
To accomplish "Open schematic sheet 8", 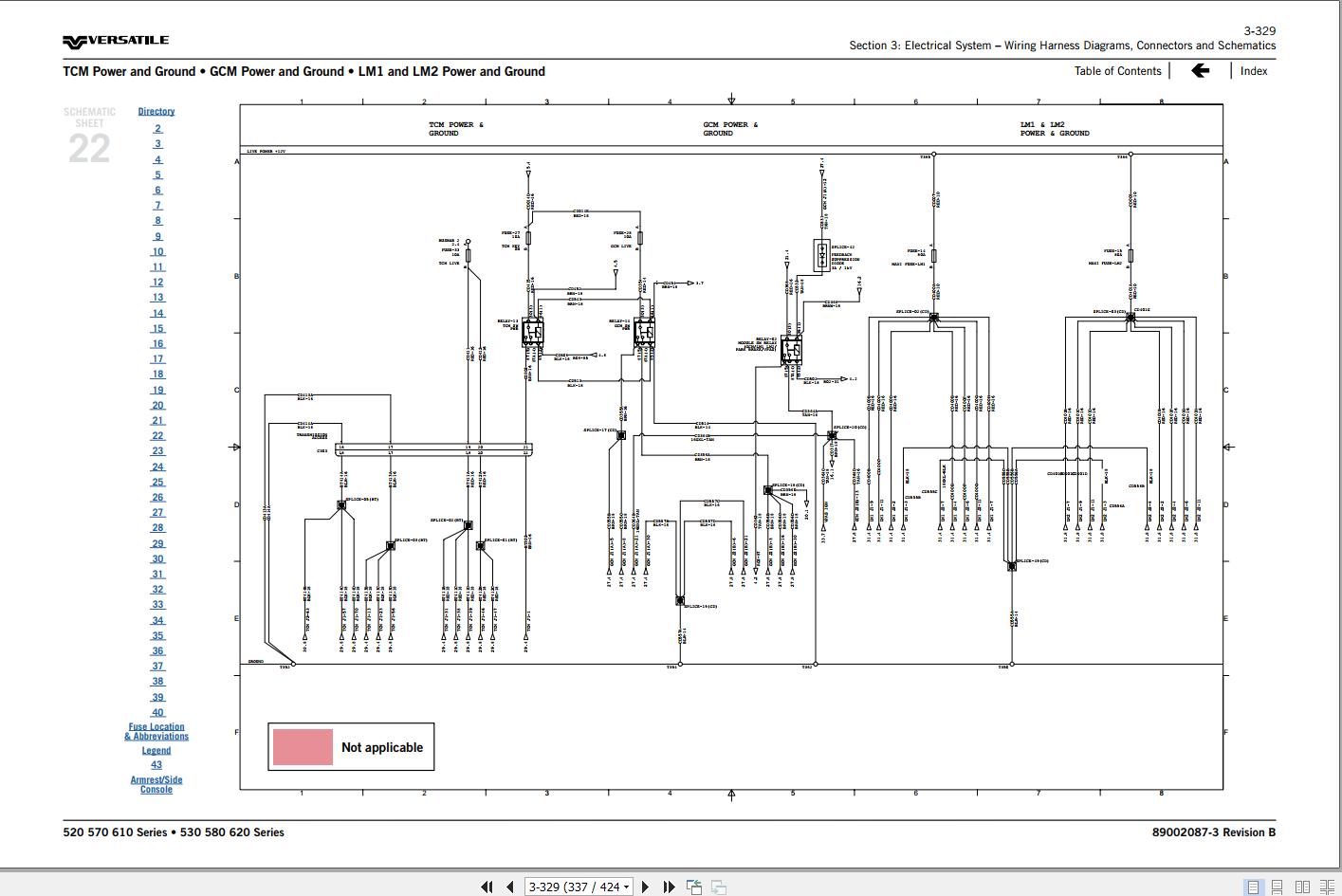I will (157, 220).
